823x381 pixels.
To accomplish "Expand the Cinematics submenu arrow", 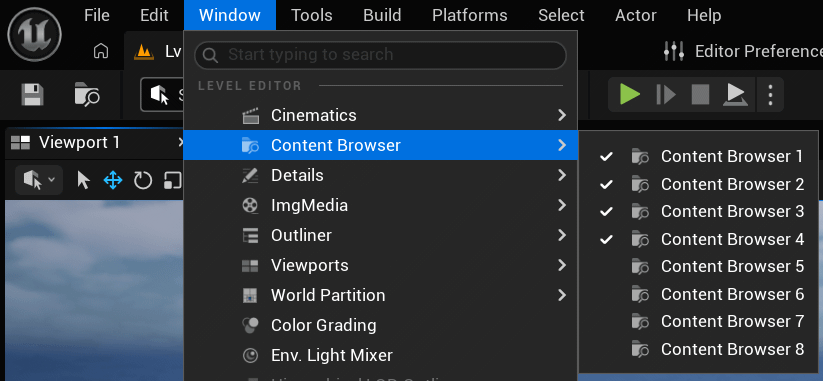I will [x=562, y=115].
